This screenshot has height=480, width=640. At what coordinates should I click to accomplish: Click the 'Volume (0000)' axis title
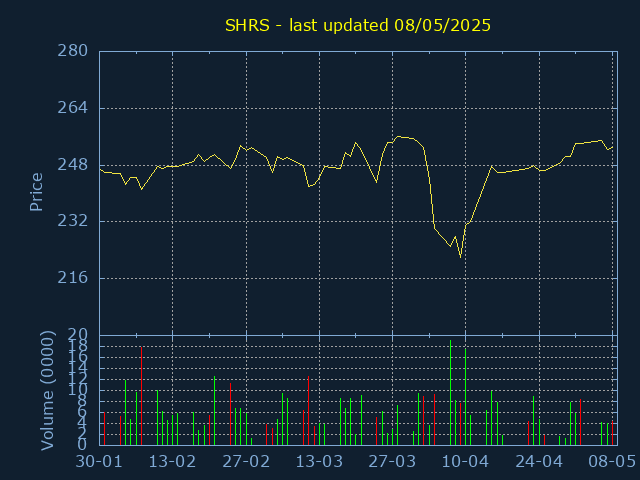click(x=47, y=390)
